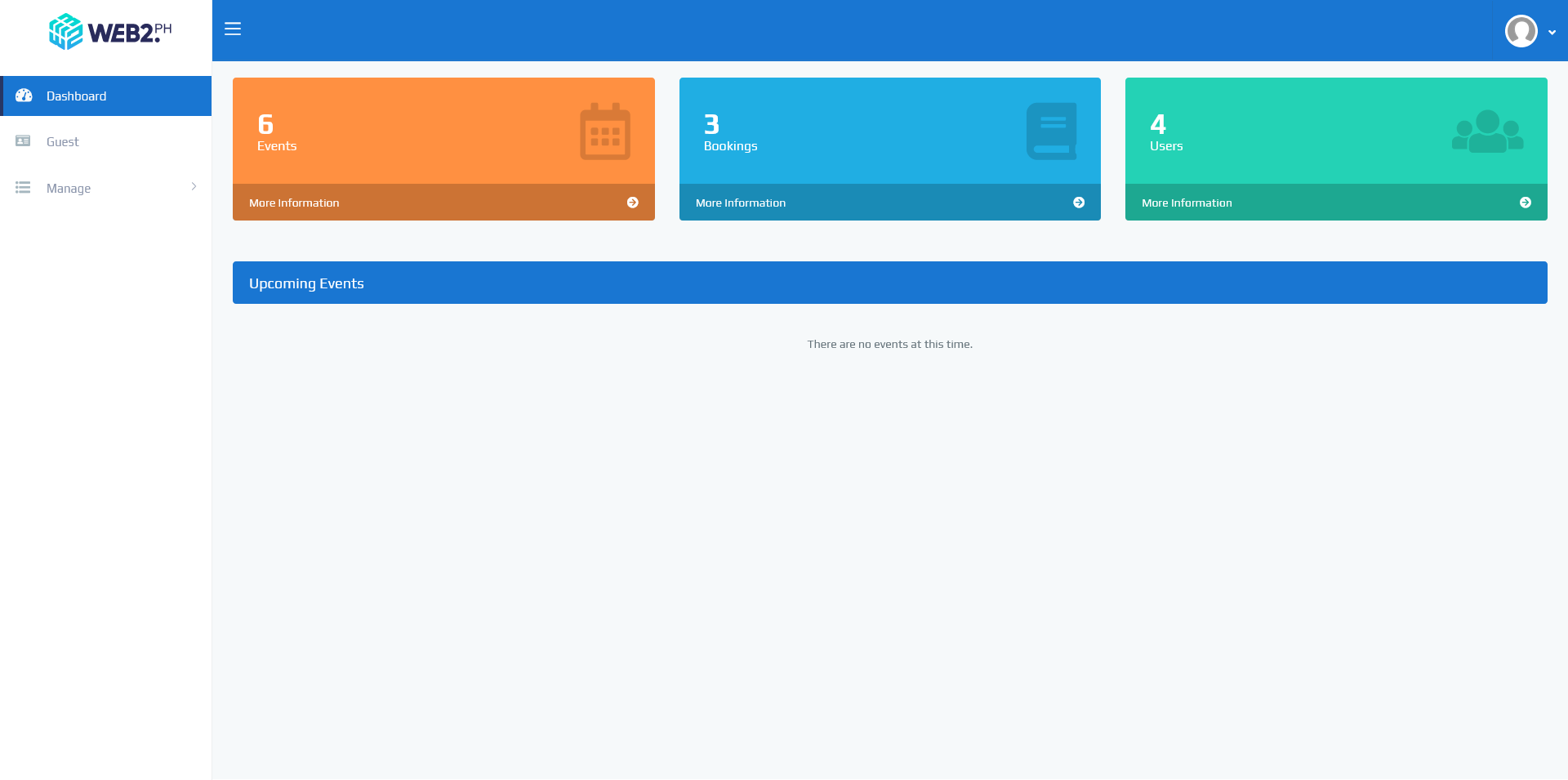
Task: Click the Dashboard speedometer icon
Action: pos(23,96)
